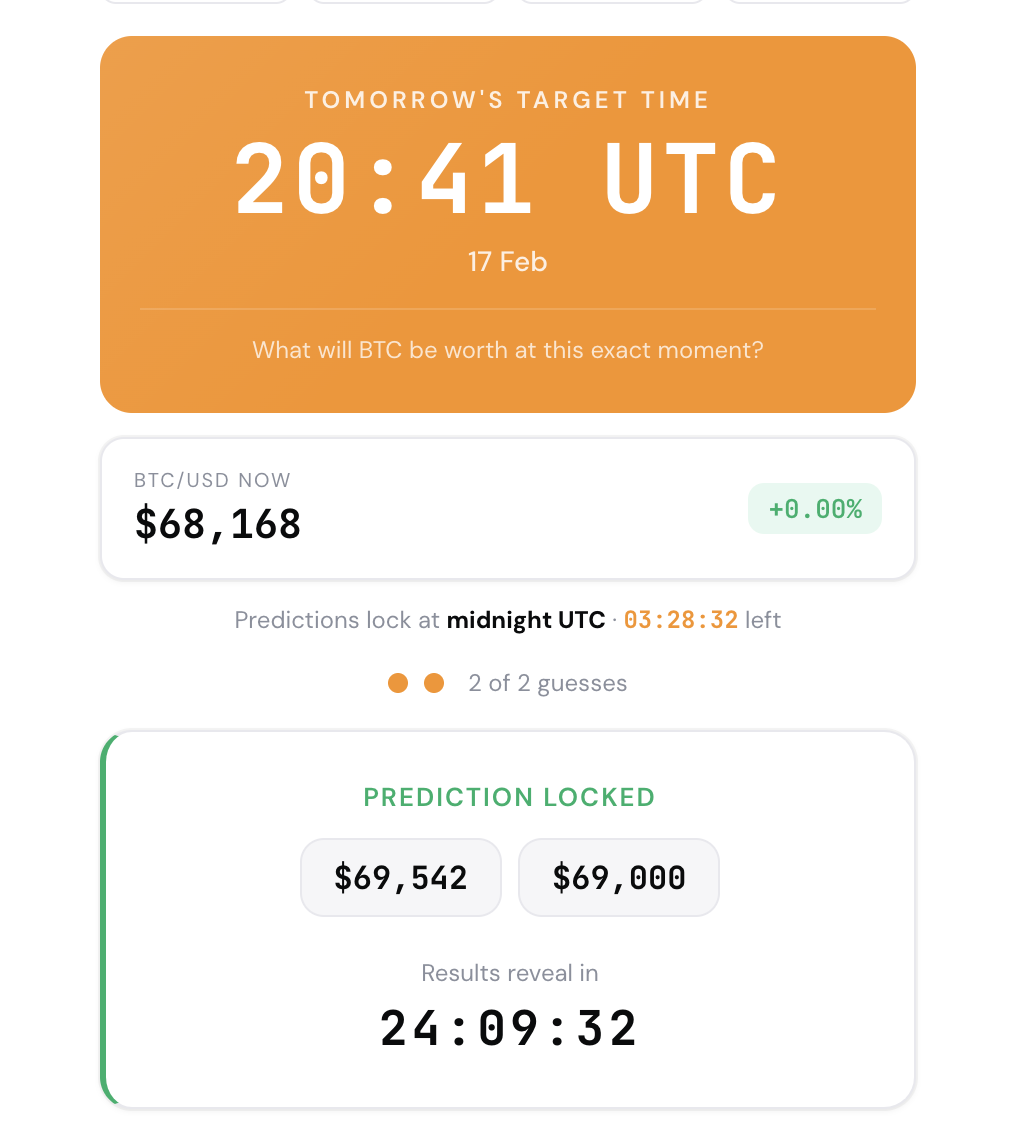Select the rightmost card at the top edge
Screen dimensions: 1024x1132
818,2
